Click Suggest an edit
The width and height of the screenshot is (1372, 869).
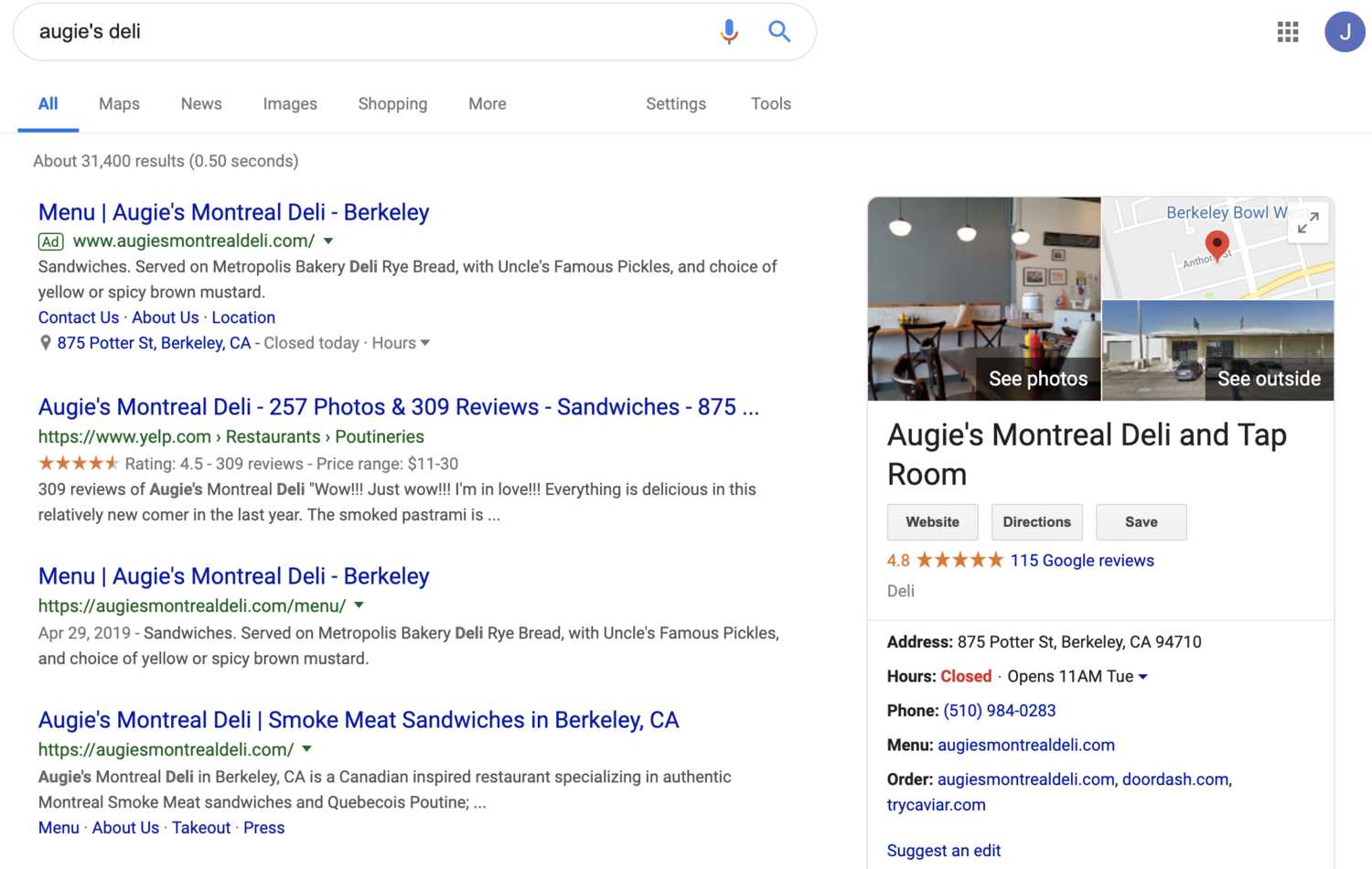(943, 850)
